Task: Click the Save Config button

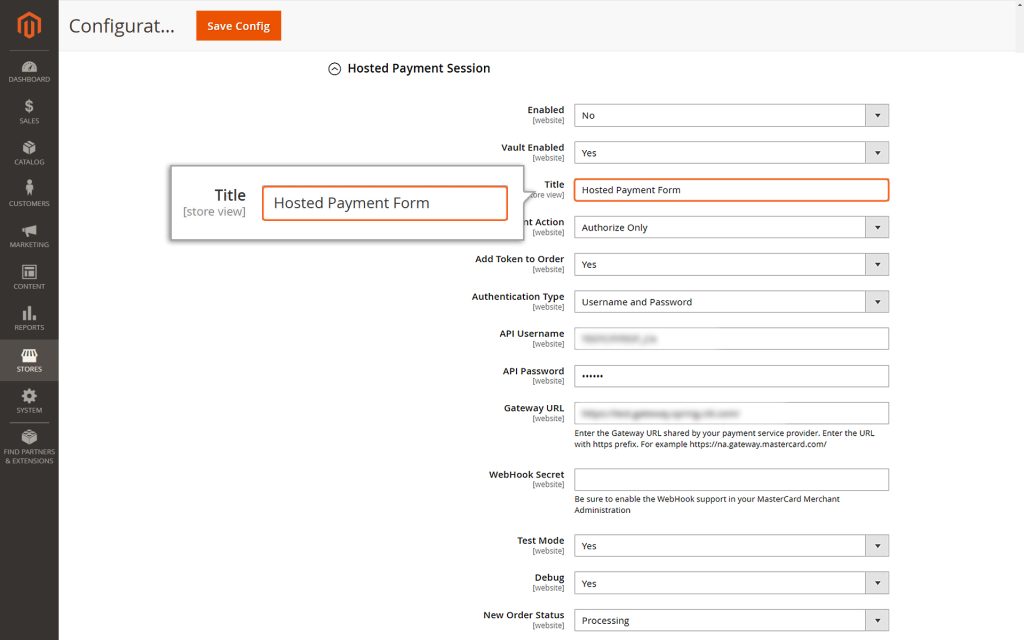Action: point(238,26)
